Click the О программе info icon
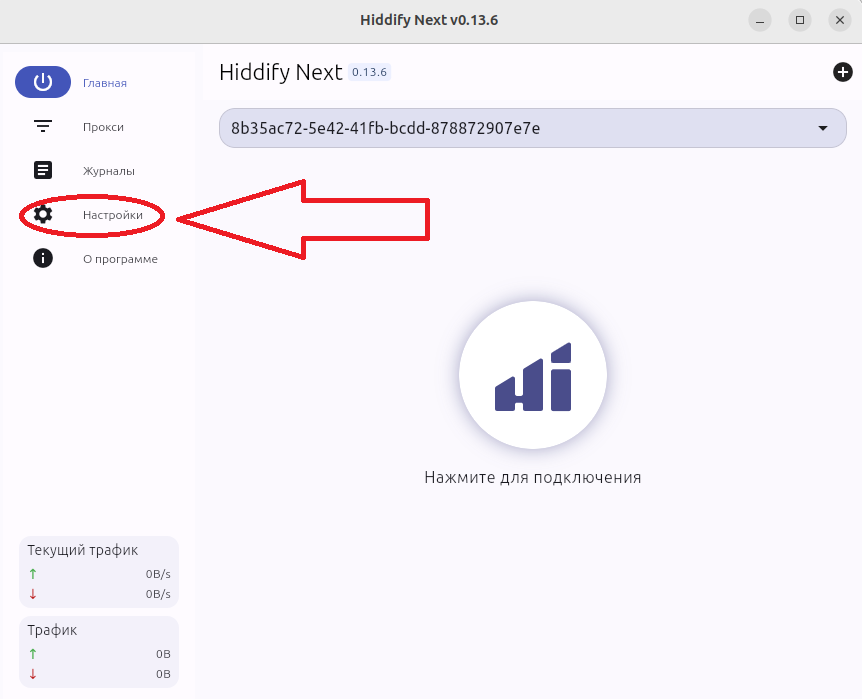 43,258
